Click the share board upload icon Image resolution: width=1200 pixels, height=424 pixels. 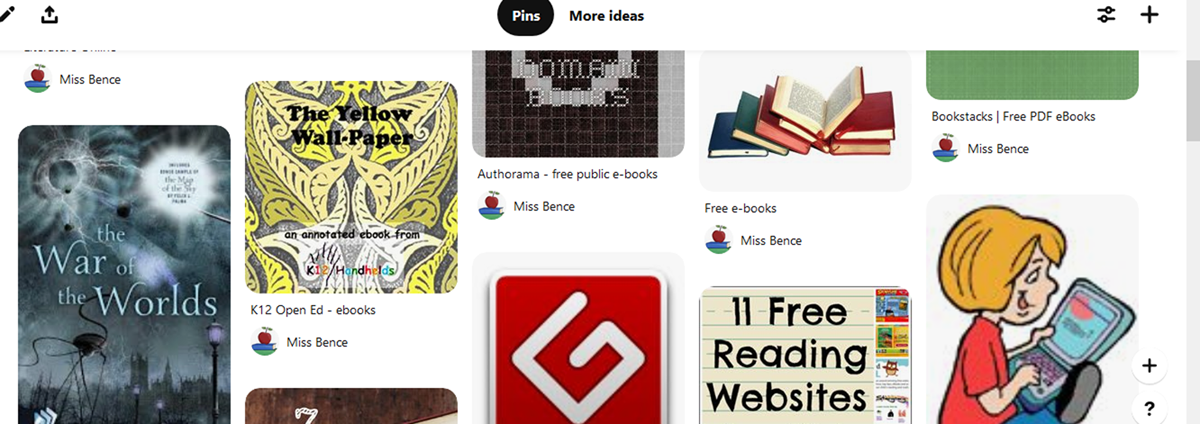point(50,15)
